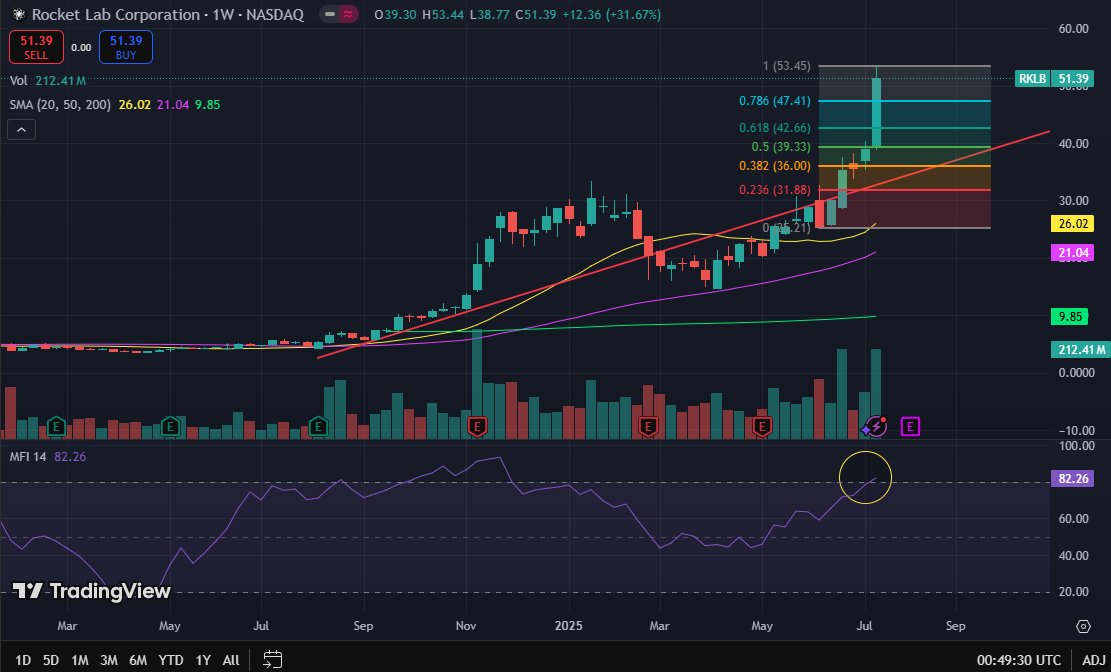Toggle the ADJ dividend adjustment setting
The width and height of the screenshot is (1111, 672).
tap(1093, 661)
